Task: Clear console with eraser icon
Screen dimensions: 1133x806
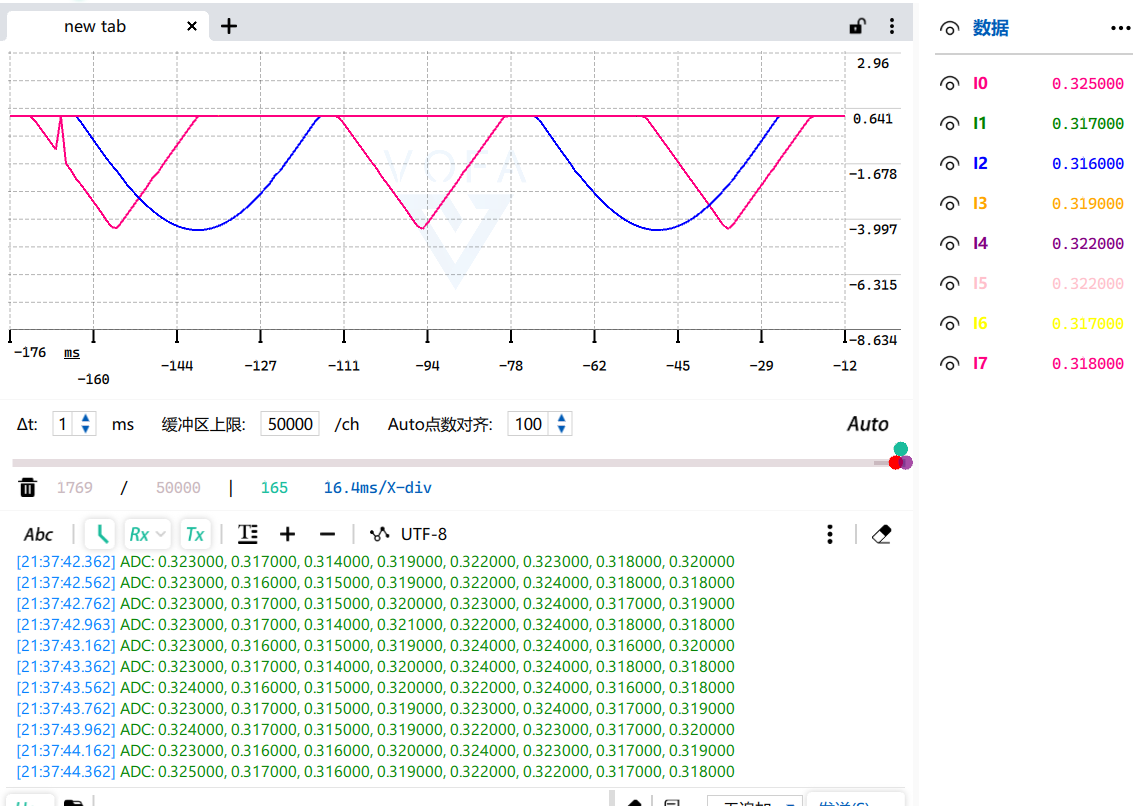Action: pyautogui.click(x=881, y=534)
